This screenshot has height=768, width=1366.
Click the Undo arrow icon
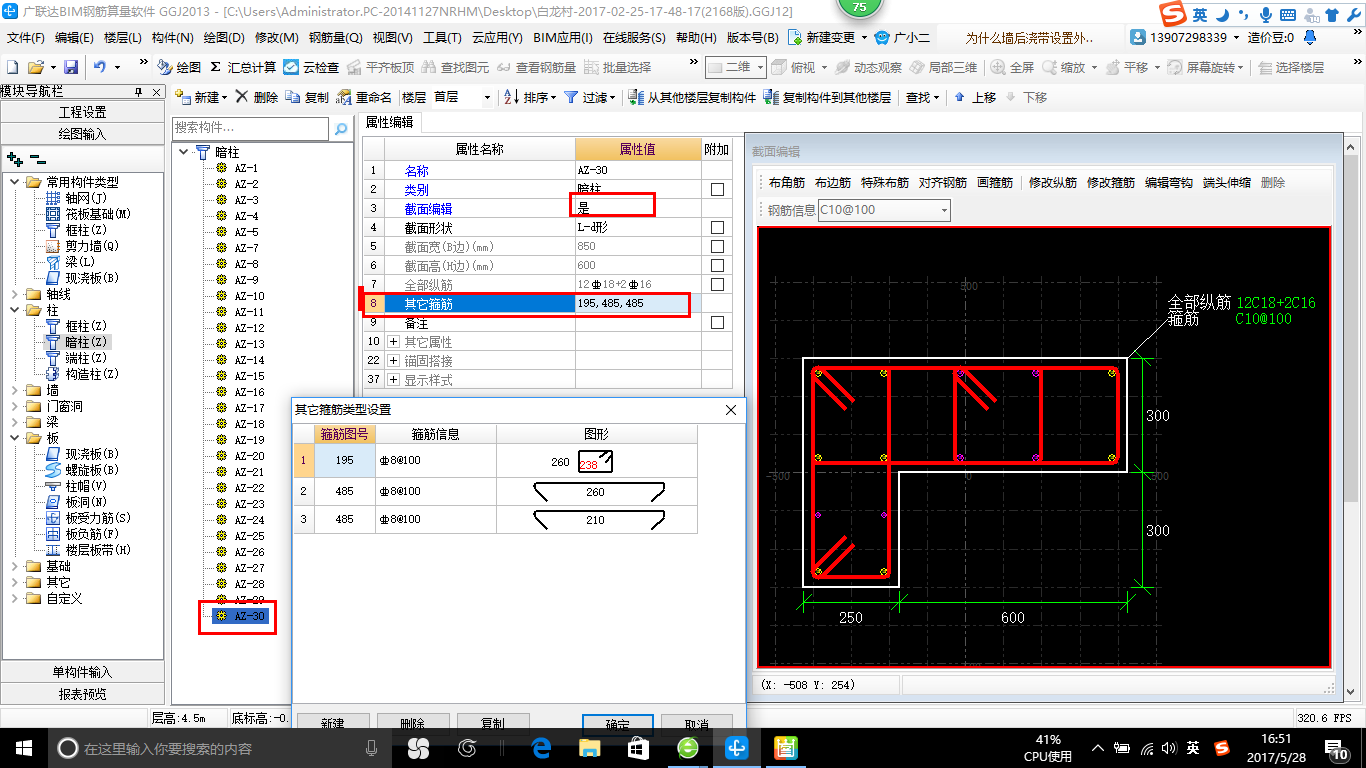point(100,67)
